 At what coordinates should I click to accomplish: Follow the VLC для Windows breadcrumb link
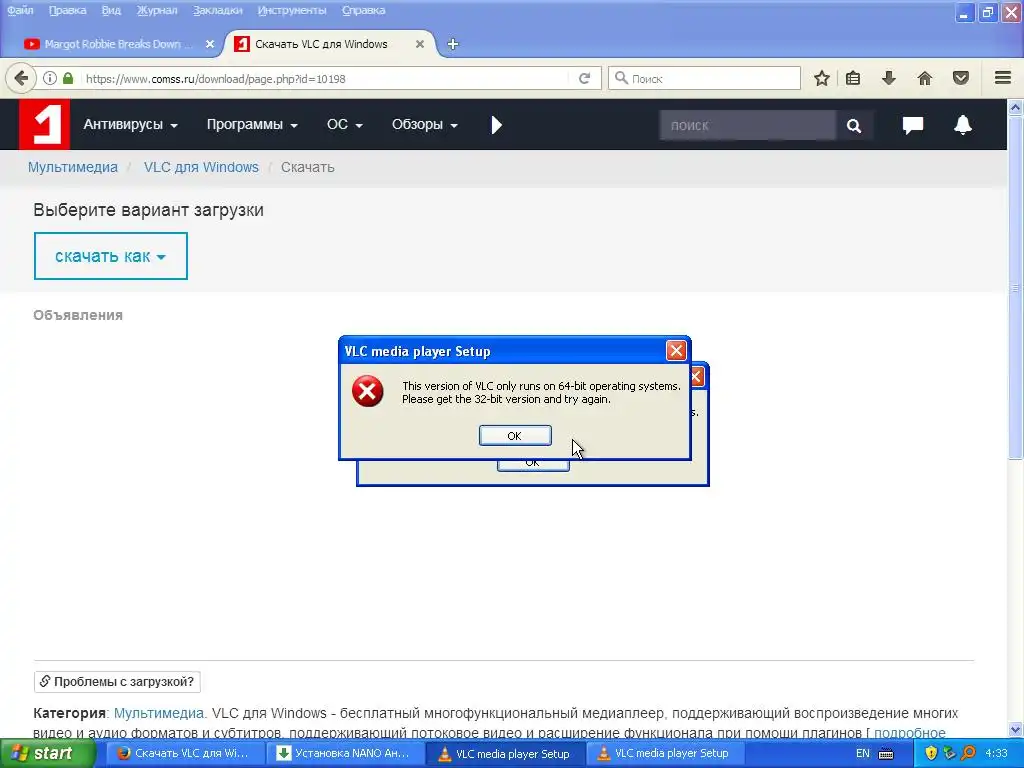(x=201, y=167)
